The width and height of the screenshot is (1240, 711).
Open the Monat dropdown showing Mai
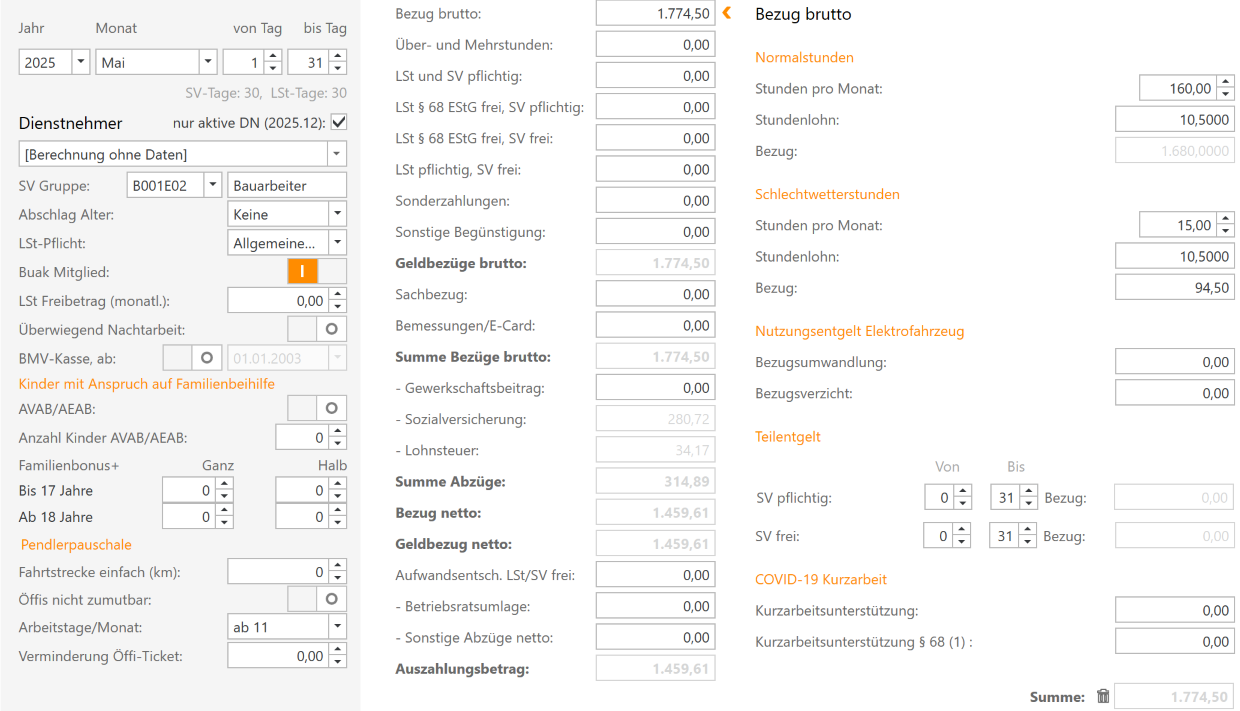[207, 61]
